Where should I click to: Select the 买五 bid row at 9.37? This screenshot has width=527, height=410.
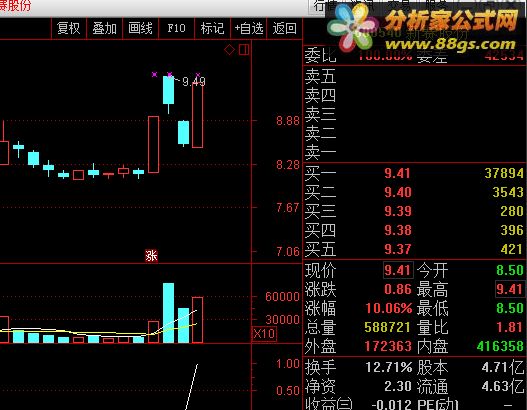414,249
